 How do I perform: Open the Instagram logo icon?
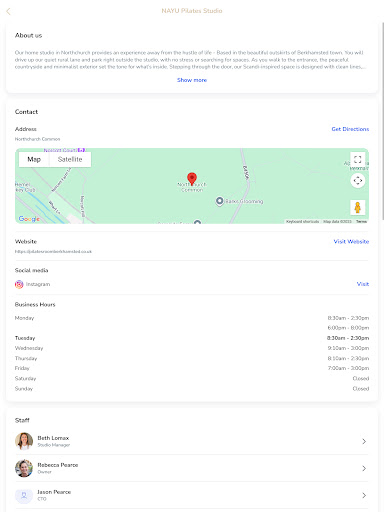coord(19,284)
